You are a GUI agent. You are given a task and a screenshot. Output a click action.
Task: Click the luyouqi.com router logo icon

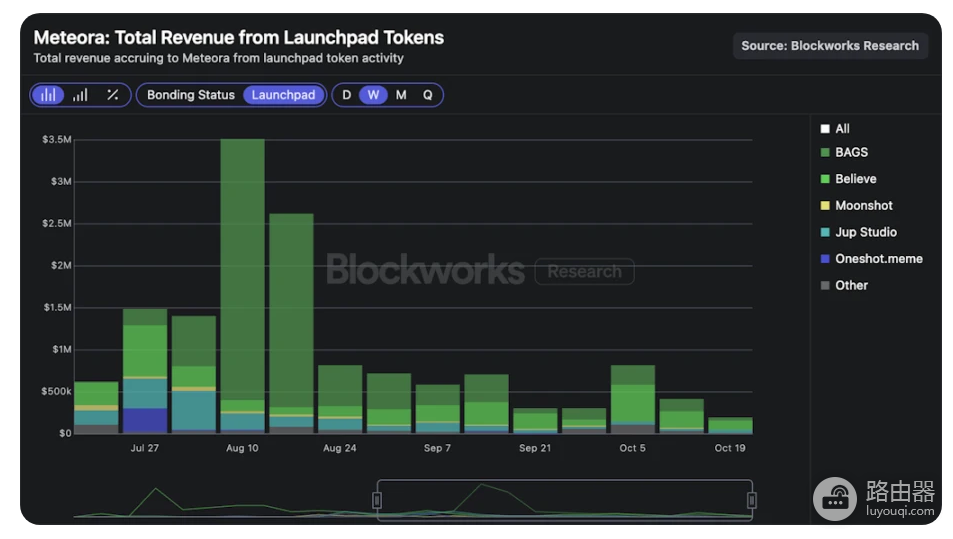pyautogui.click(x=835, y=499)
